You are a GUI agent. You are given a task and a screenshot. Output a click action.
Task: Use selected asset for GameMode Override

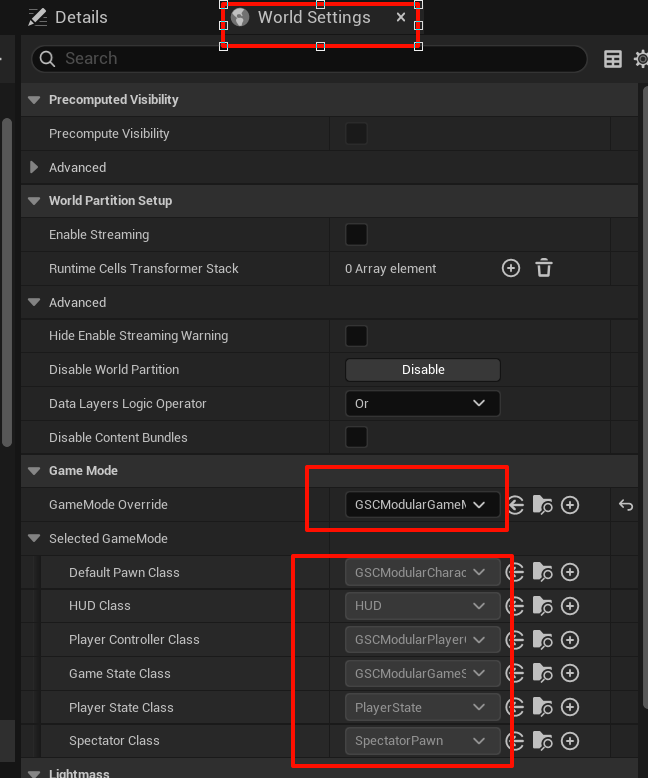coord(515,505)
